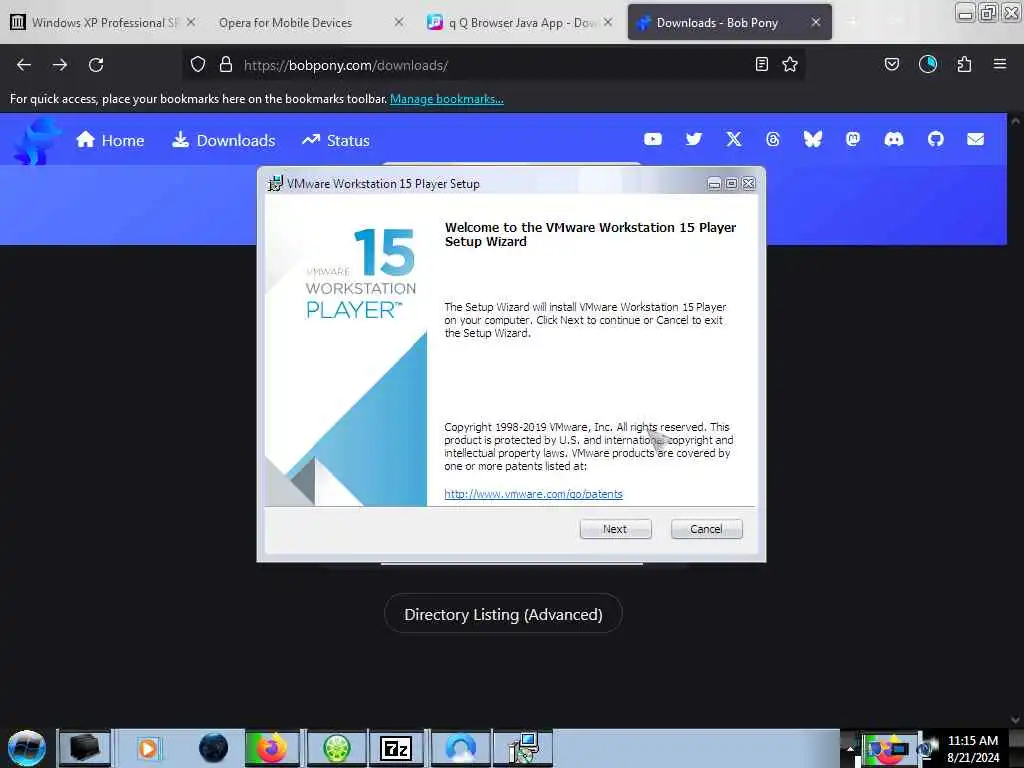Image resolution: width=1024 pixels, height=768 pixels.
Task: Open the GitHub social icon
Action: click(x=936, y=139)
